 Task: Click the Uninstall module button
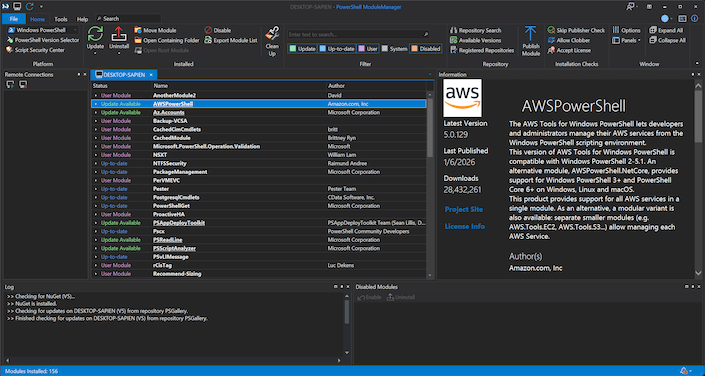click(119, 38)
